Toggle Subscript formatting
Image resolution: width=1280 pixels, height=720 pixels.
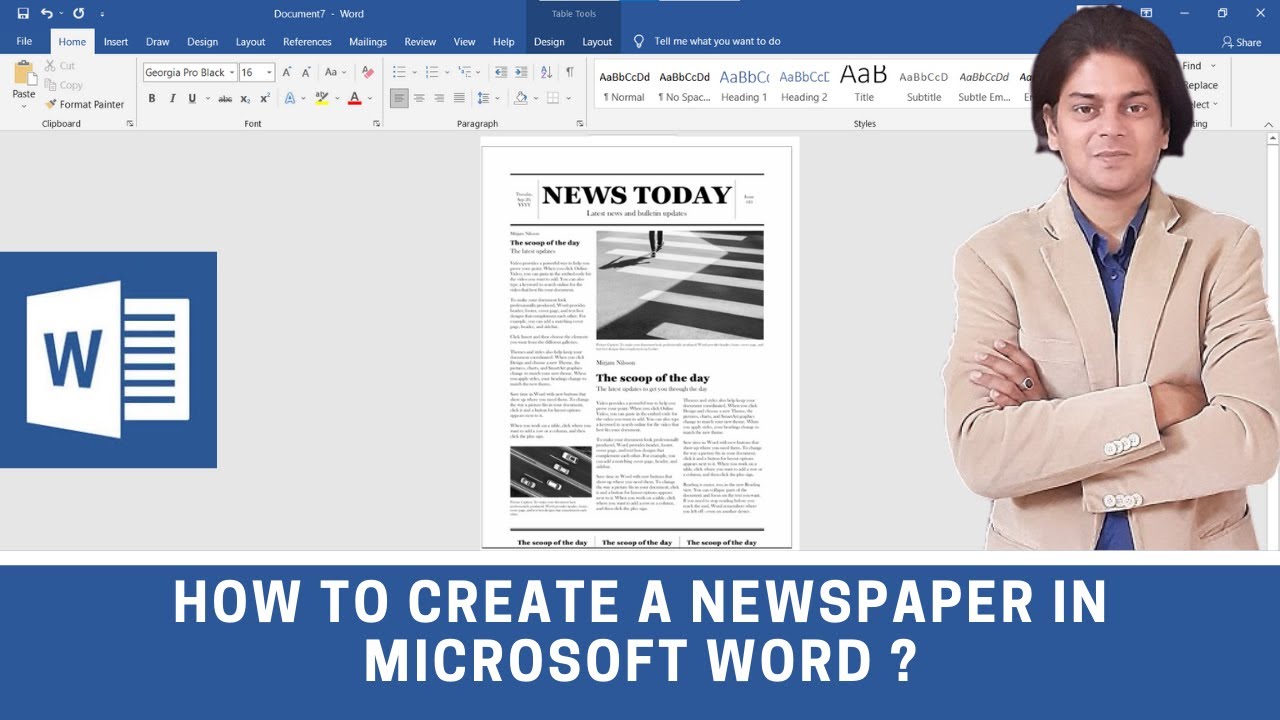tap(245, 98)
